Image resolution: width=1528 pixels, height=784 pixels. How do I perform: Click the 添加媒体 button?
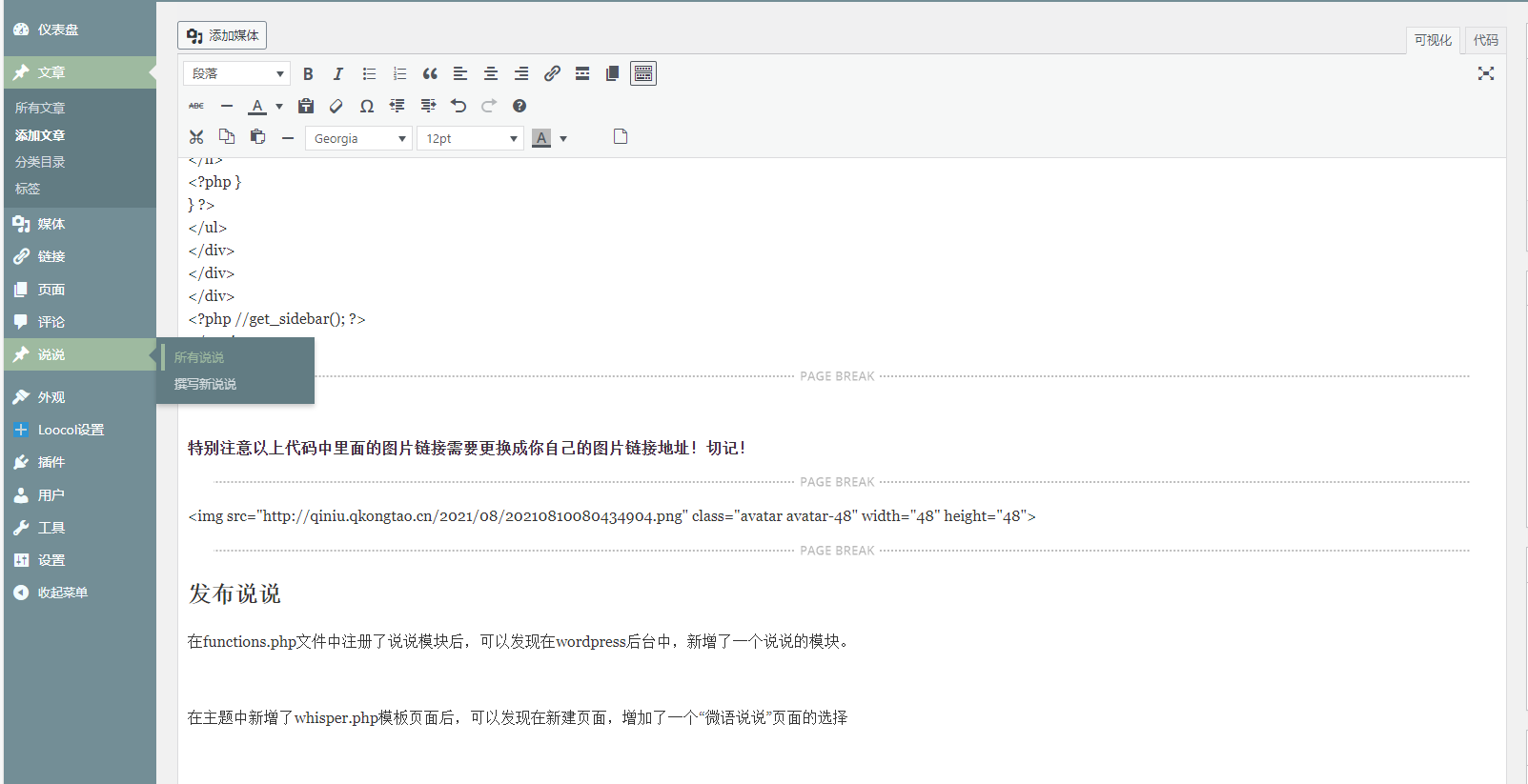coord(222,36)
